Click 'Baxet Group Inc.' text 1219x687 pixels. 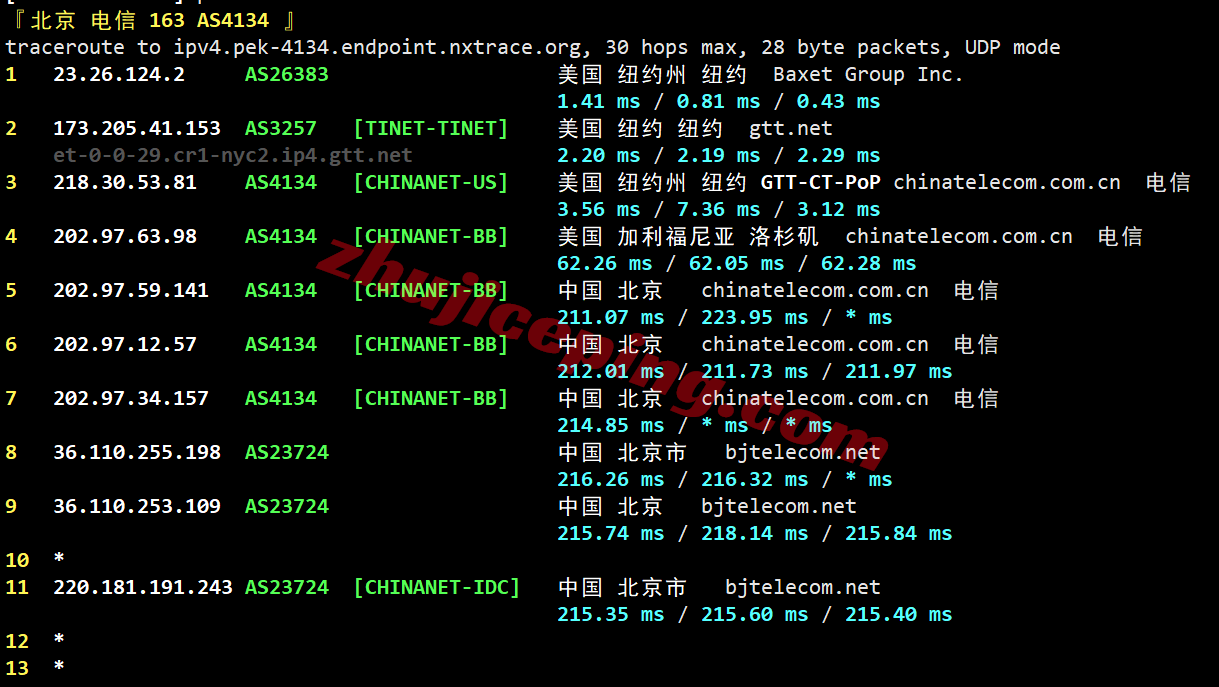click(868, 74)
